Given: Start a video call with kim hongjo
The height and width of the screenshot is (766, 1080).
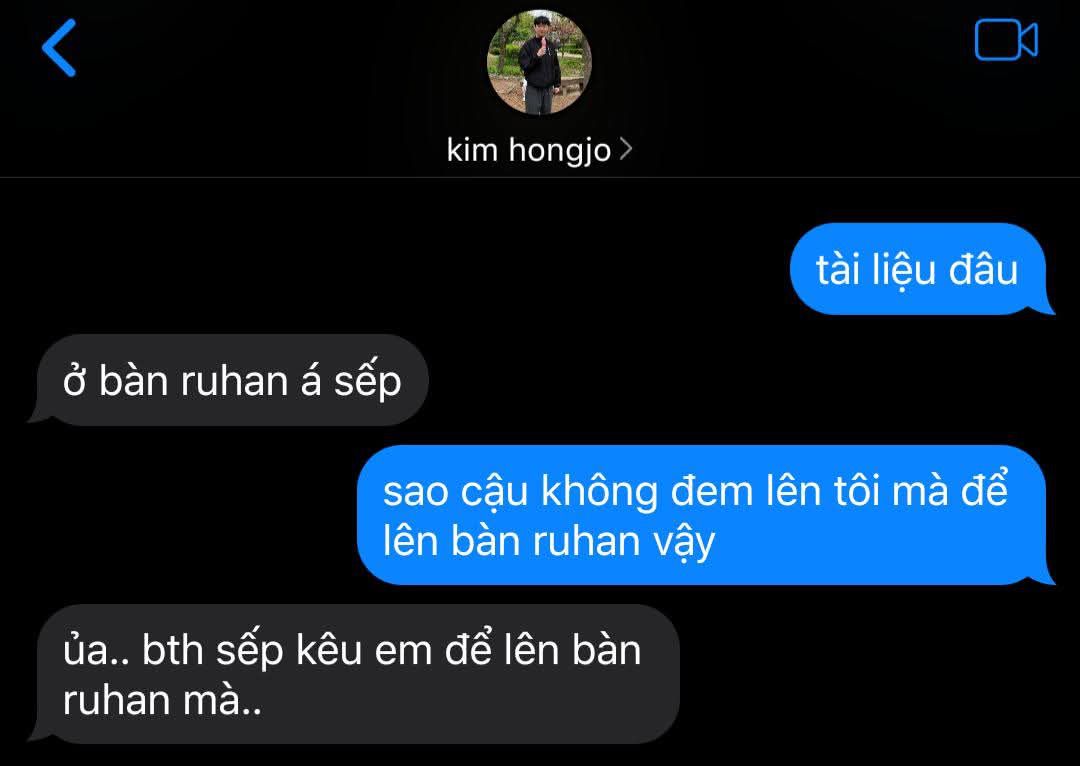Looking at the screenshot, I should tap(1006, 41).
